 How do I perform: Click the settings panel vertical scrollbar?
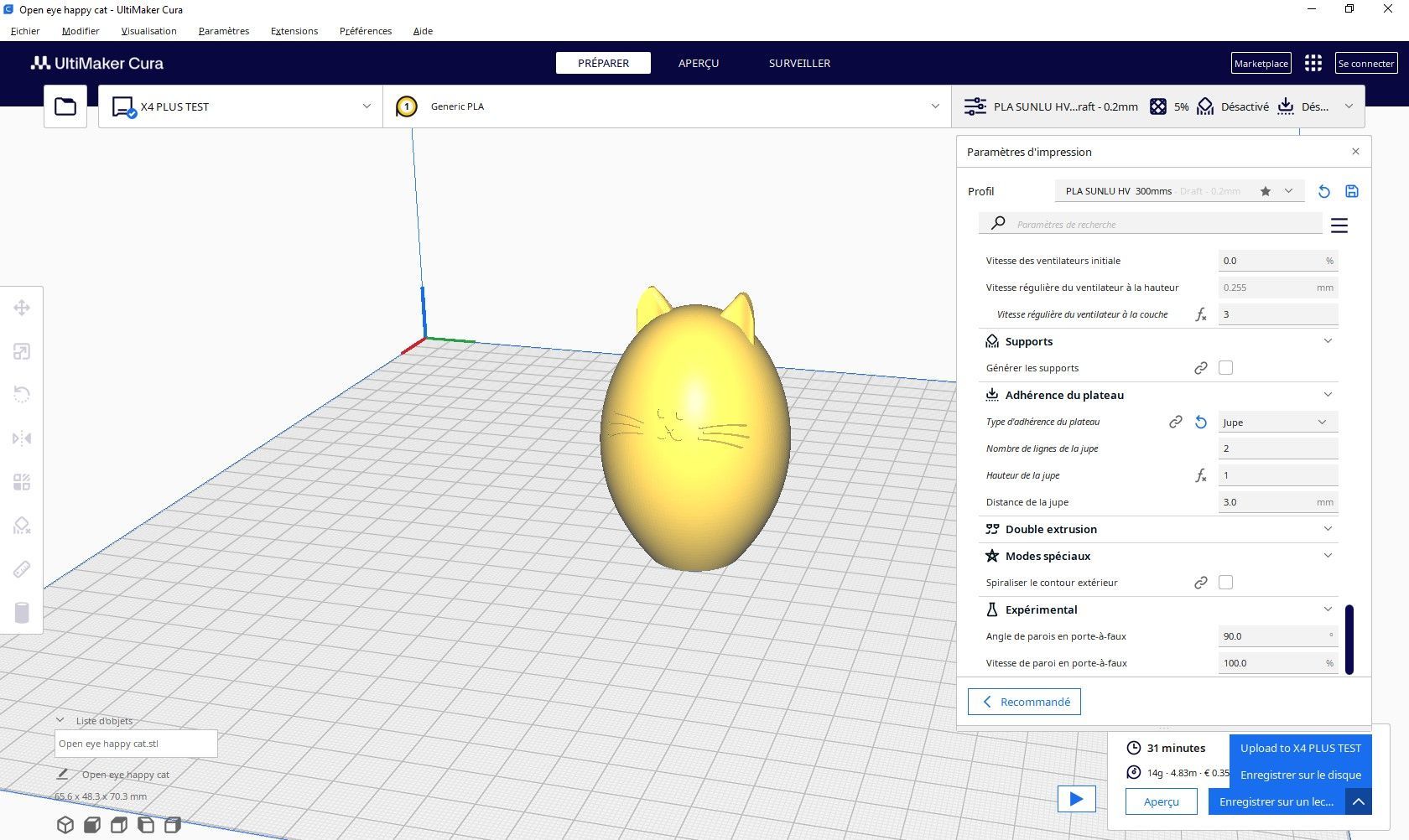click(x=1349, y=639)
